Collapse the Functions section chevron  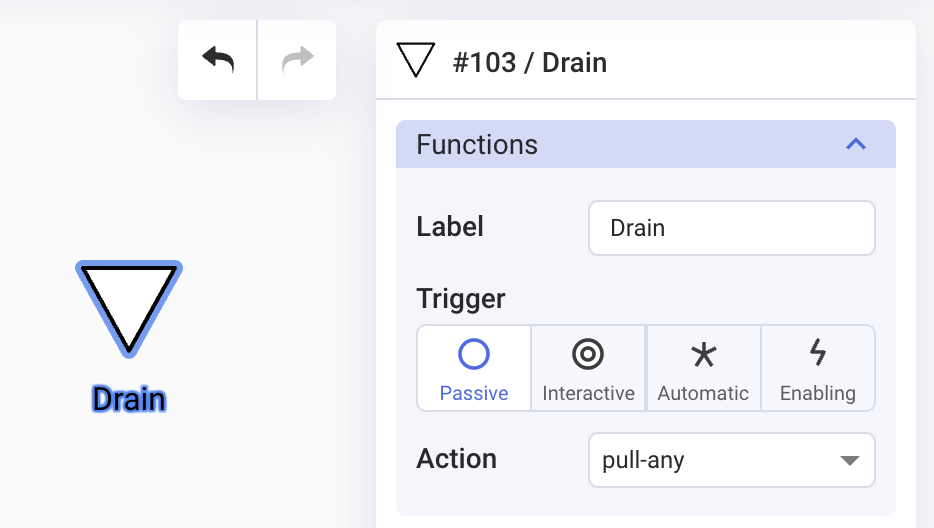(x=856, y=144)
